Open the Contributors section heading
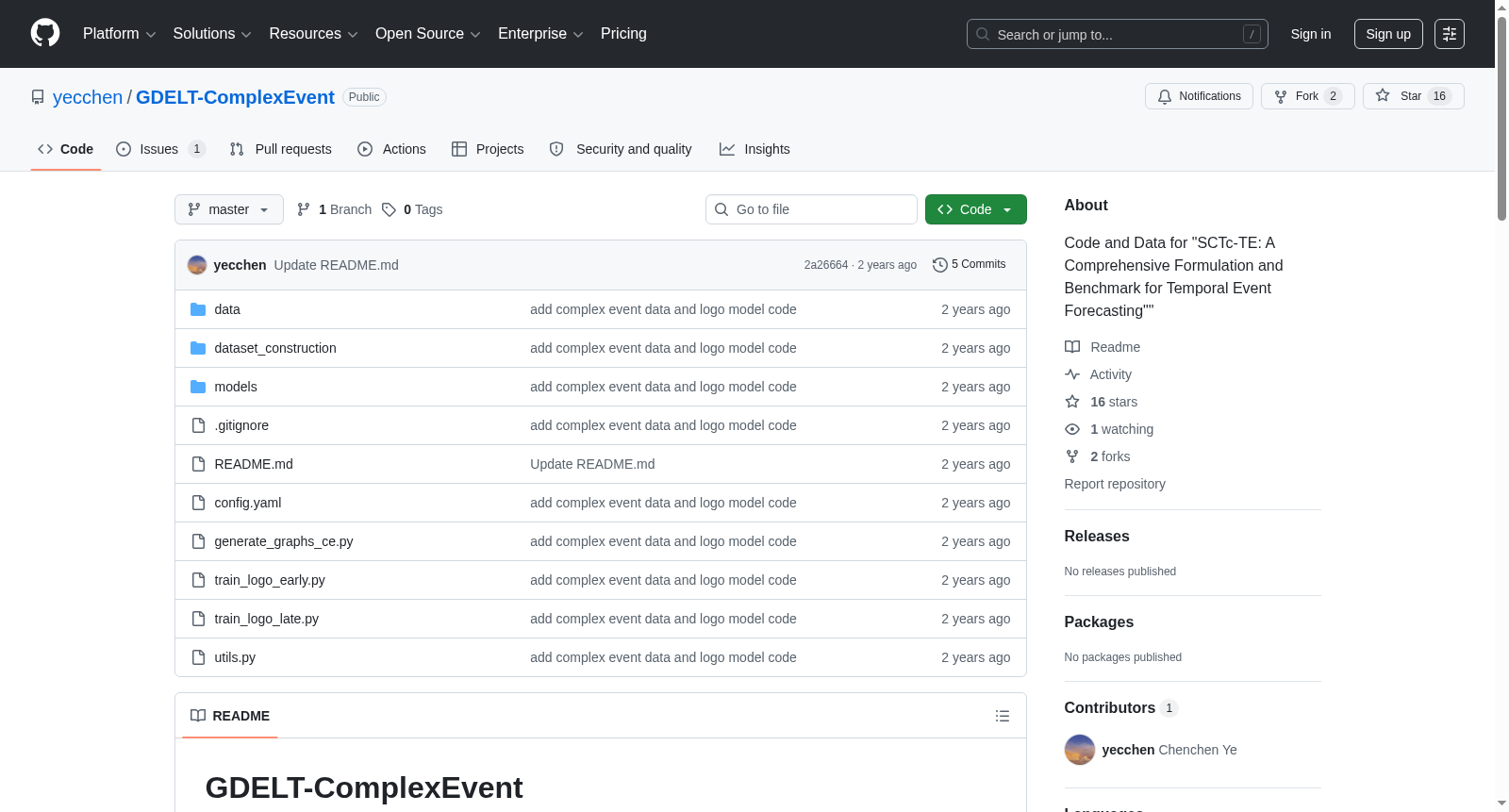 pos(1120,707)
